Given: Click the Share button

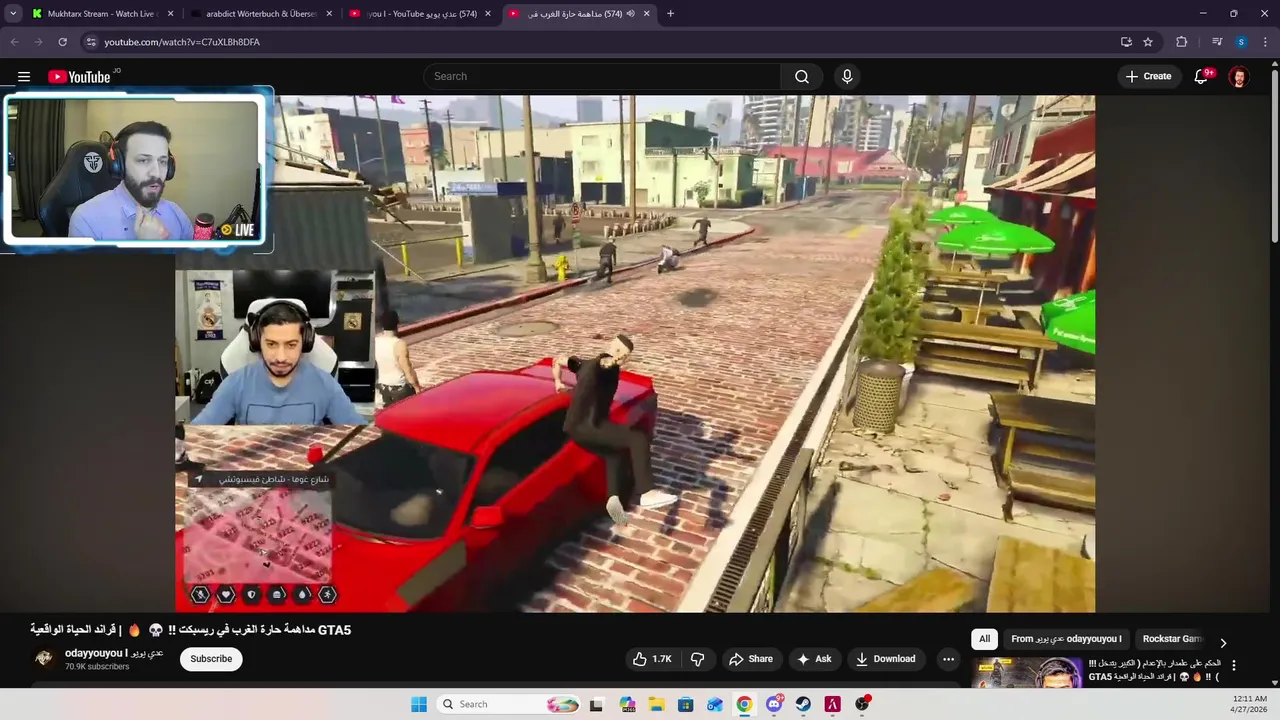Looking at the screenshot, I should point(751,659).
